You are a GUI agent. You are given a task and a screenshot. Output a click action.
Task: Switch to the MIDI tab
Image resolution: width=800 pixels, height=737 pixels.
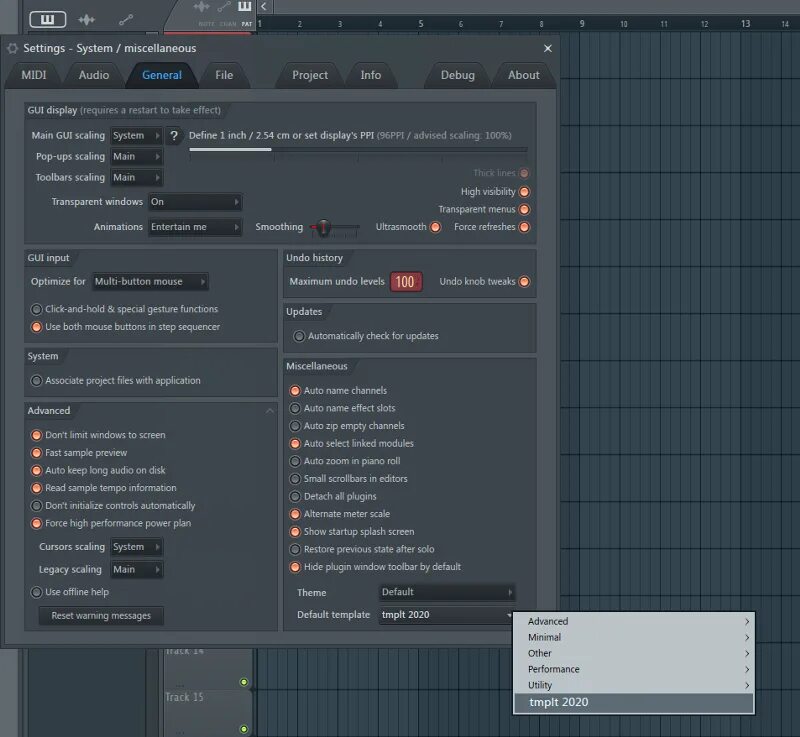pos(34,75)
